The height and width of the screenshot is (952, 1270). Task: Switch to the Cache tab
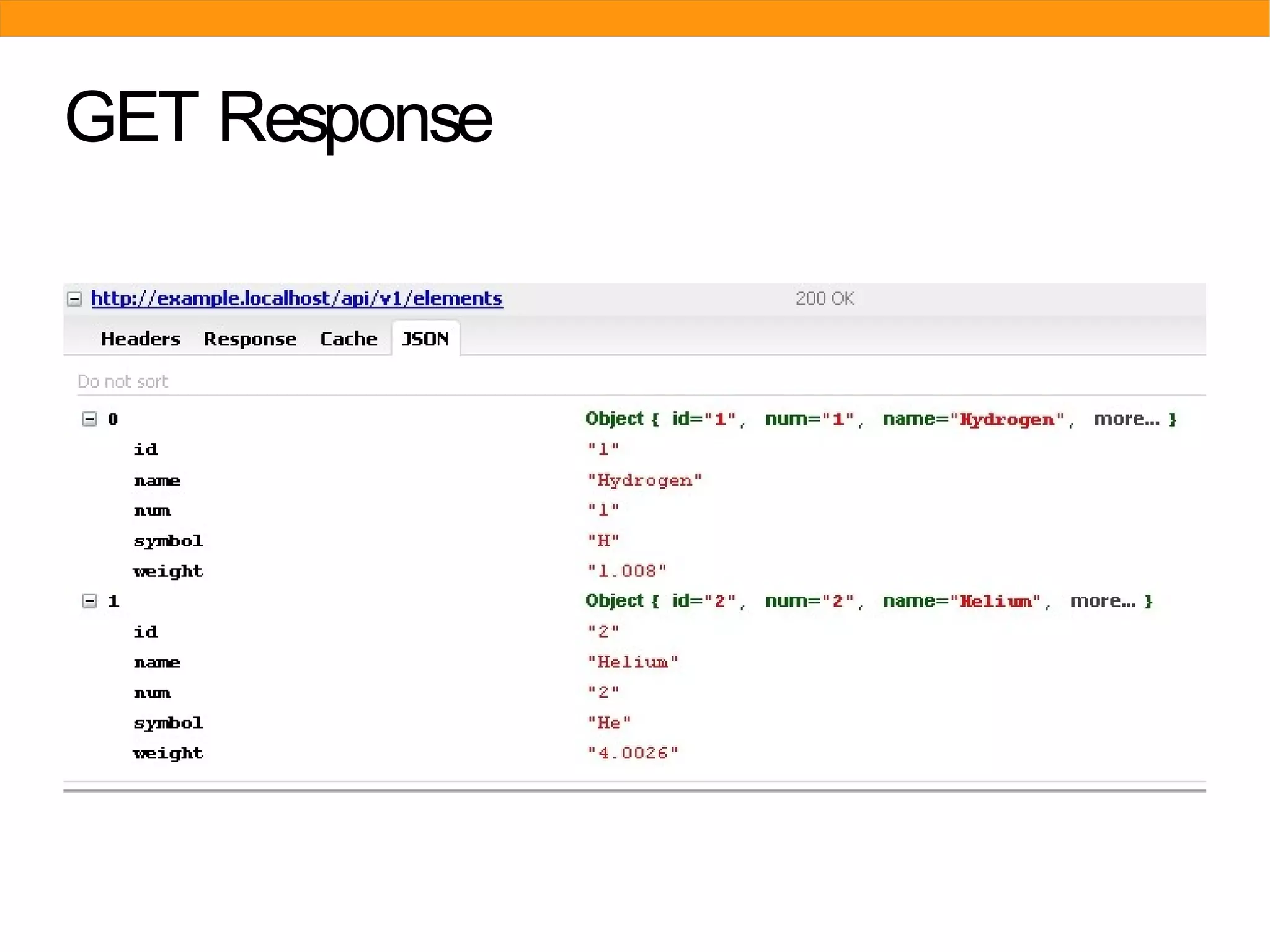[349, 339]
